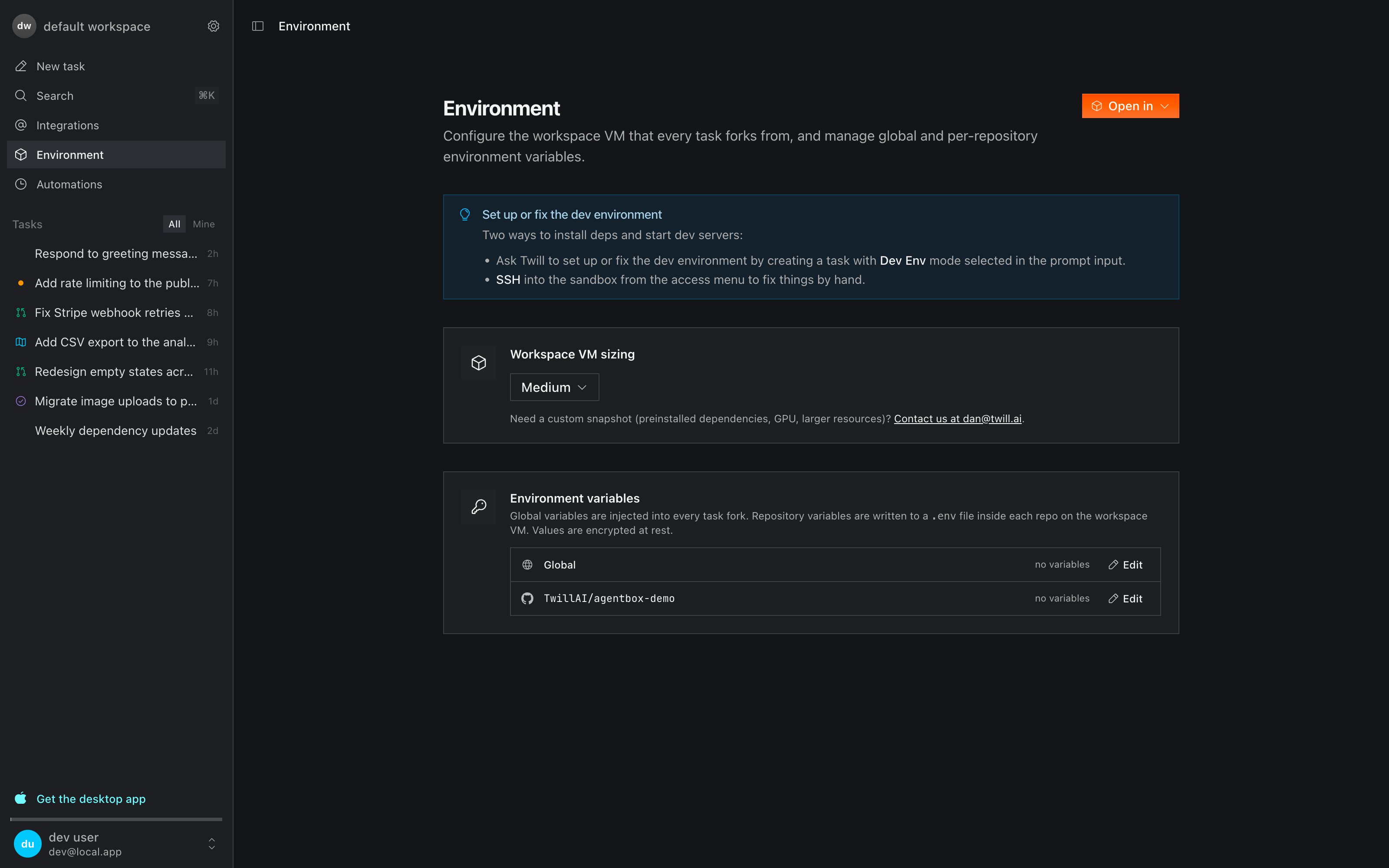Open Automations page

pos(116,184)
